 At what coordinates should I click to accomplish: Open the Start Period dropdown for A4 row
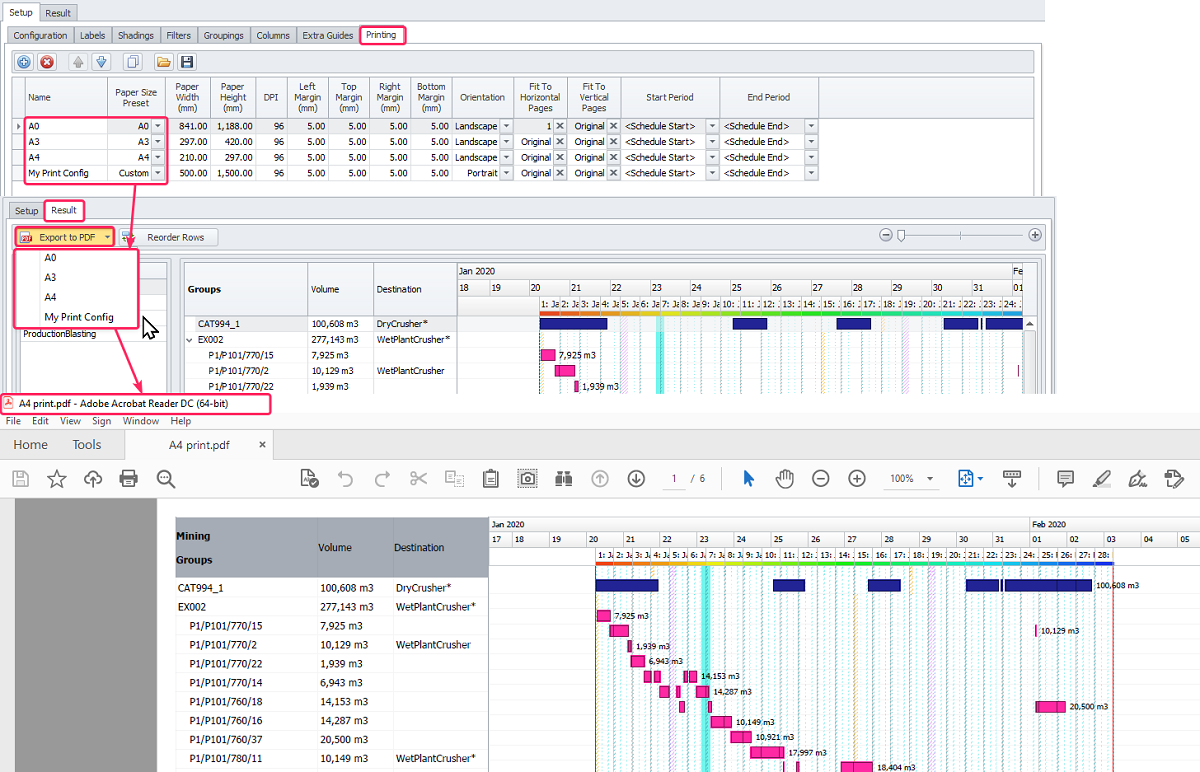(712, 157)
